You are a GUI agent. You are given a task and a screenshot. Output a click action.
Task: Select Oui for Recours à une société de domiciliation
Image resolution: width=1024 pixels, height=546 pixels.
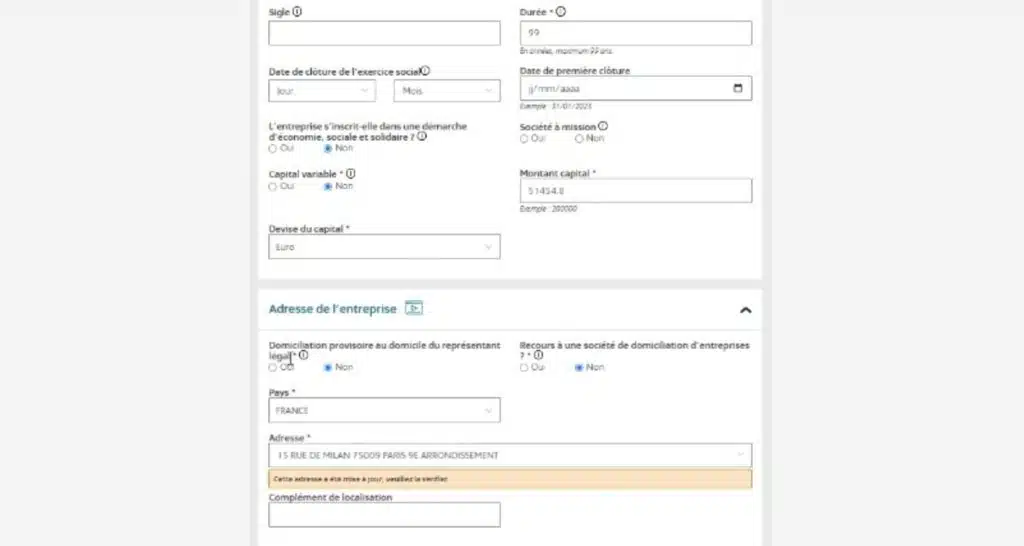pyautogui.click(x=524, y=367)
